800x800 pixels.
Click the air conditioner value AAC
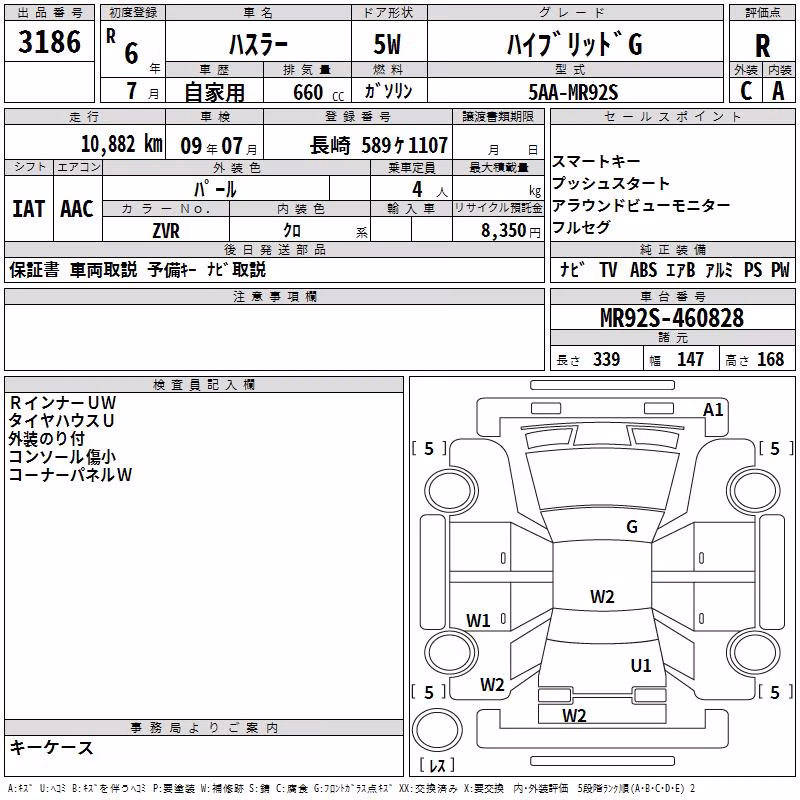pyautogui.click(x=77, y=209)
